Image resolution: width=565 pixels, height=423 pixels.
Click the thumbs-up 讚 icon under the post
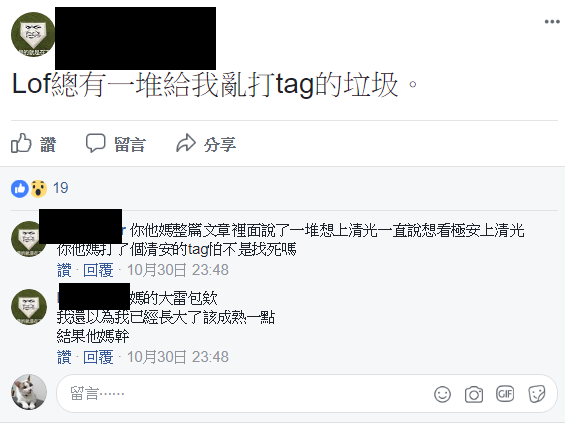point(21,143)
